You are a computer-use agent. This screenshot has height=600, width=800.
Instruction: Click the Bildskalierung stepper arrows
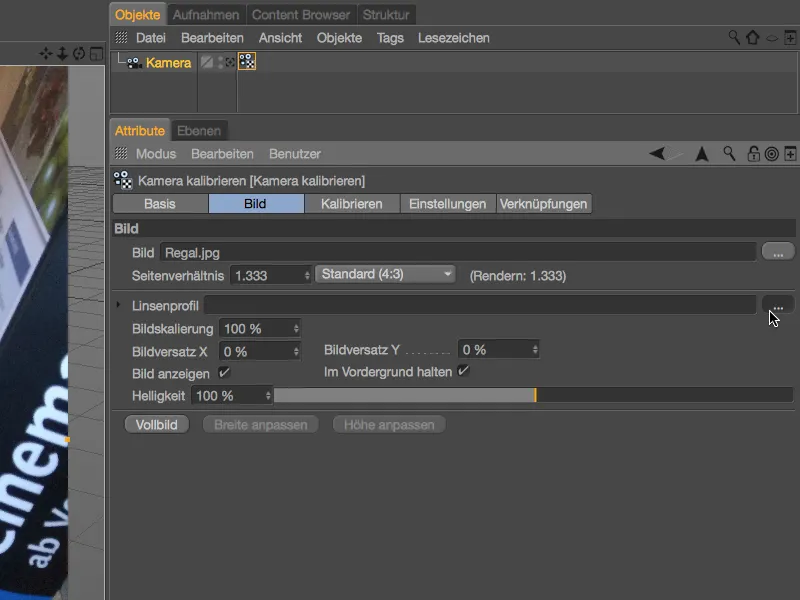coord(296,329)
